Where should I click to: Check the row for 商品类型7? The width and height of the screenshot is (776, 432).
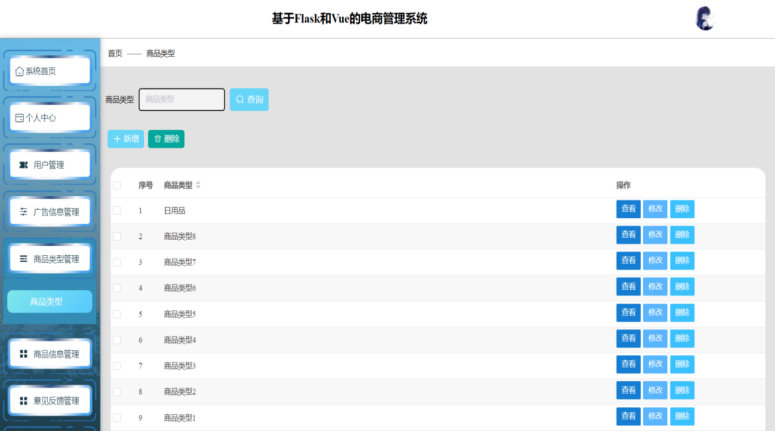[x=117, y=262]
